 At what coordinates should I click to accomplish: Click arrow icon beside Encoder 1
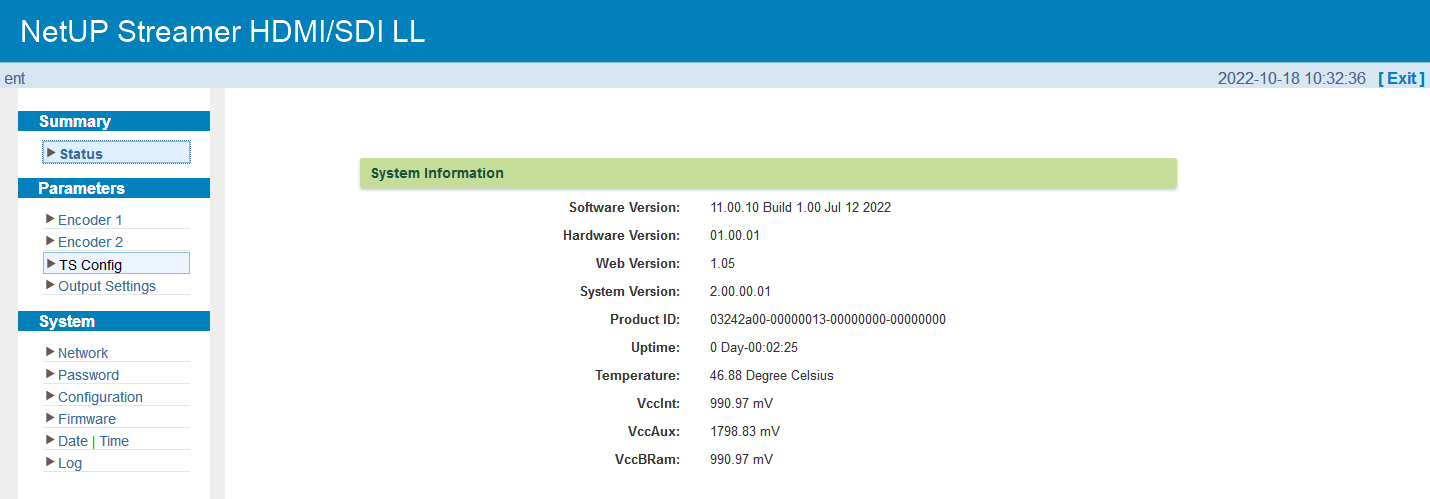[50, 219]
